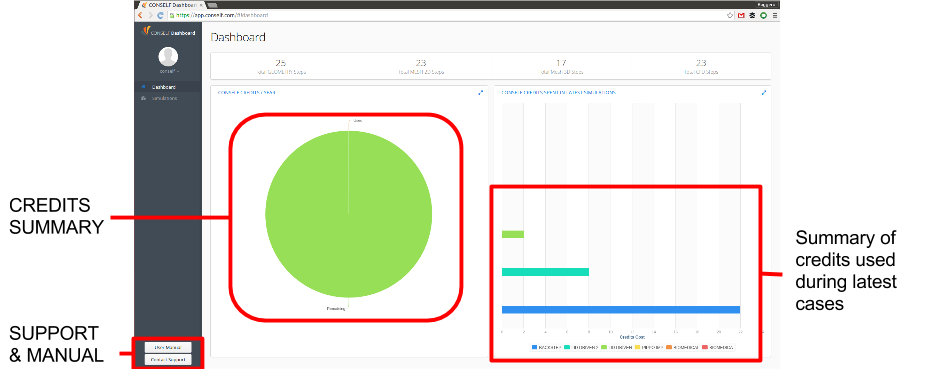
Task: Click the browser forward arrow
Action: [150, 15]
